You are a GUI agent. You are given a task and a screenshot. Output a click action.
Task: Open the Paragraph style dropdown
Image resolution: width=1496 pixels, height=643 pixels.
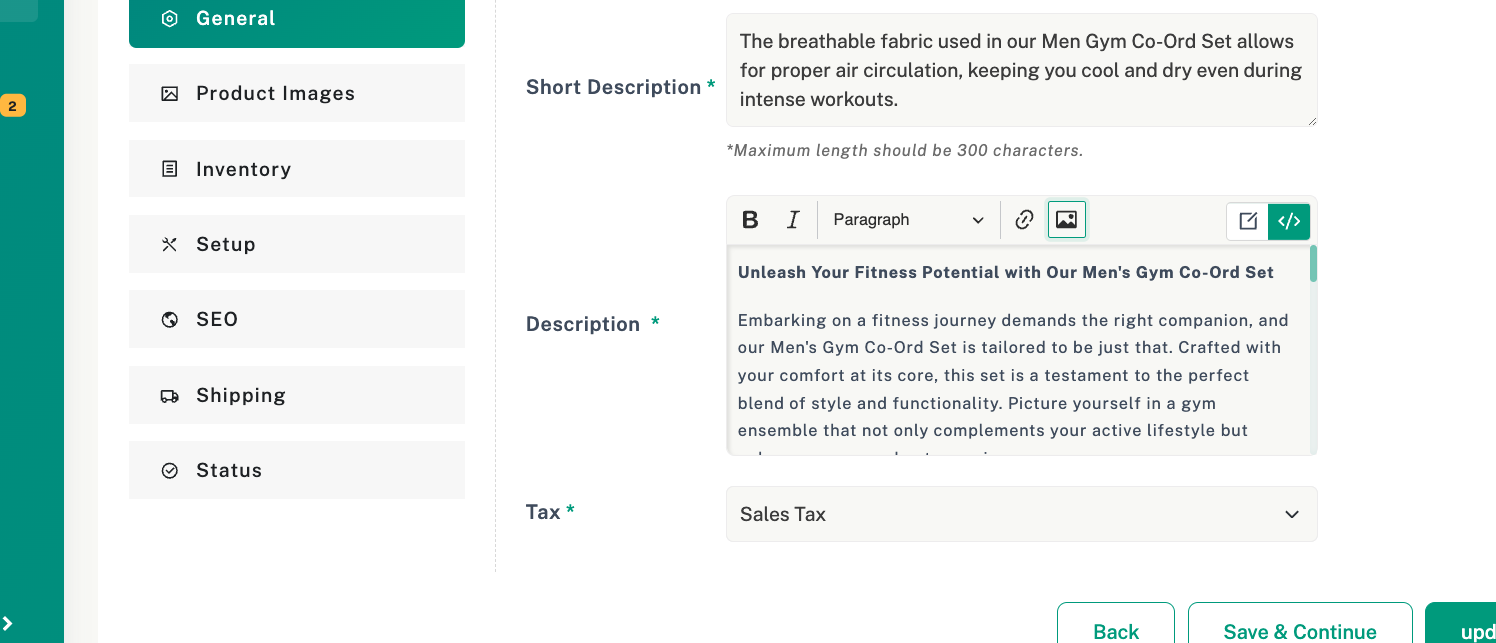tap(908, 220)
